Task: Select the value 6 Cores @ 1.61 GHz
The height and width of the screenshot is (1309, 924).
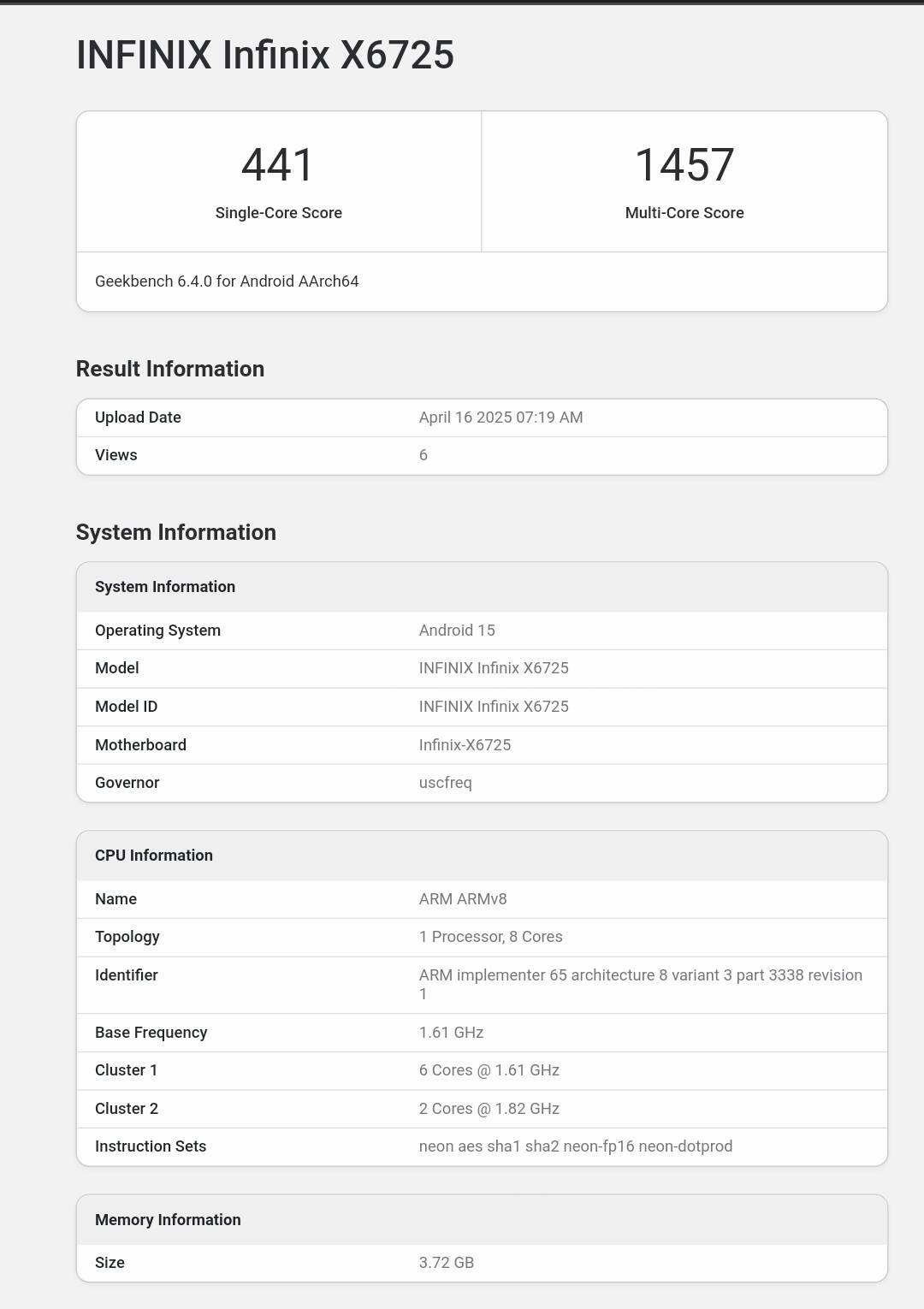Action: point(489,1070)
